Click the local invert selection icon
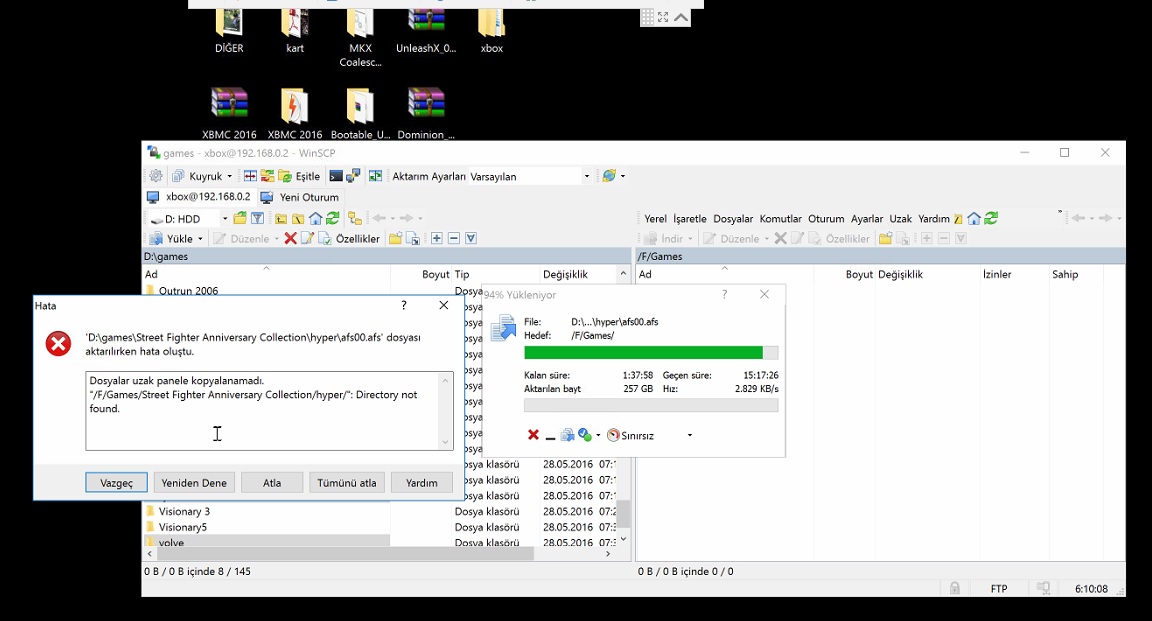This screenshot has width=1152, height=621. click(x=471, y=238)
